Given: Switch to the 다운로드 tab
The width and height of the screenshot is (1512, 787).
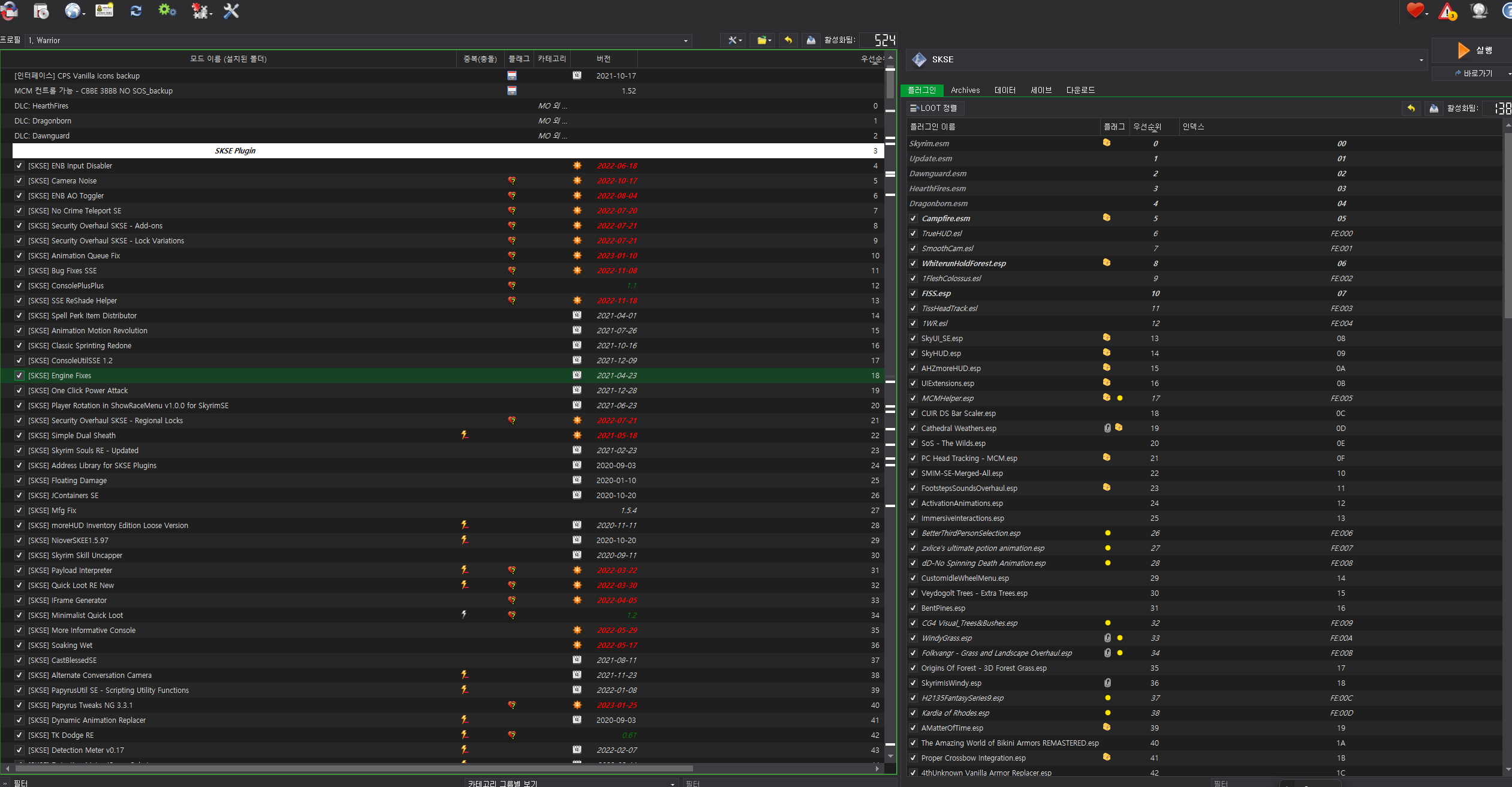Looking at the screenshot, I should (x=1080, y=91).
